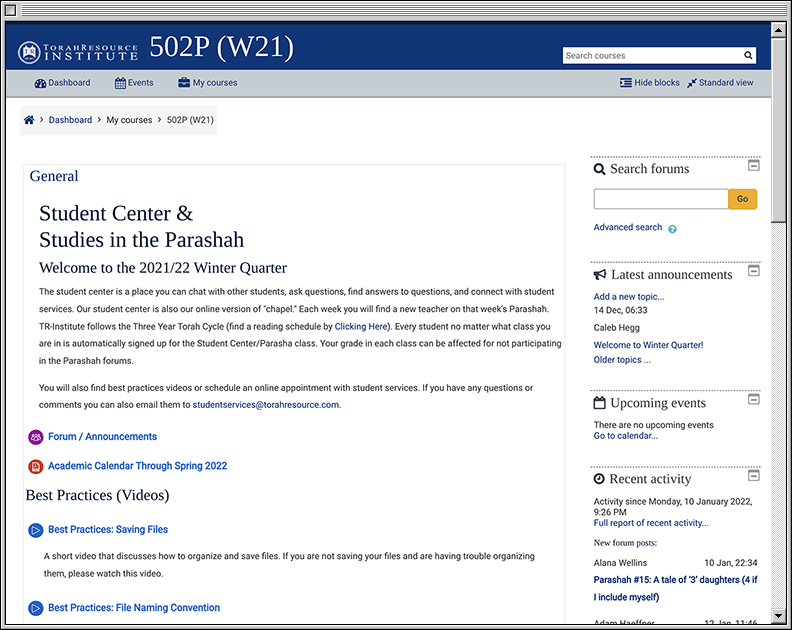Viewport: 792px width, 630px height.
Task: Click the home icon in breadcrumb
Action: [x=29, y=120]
